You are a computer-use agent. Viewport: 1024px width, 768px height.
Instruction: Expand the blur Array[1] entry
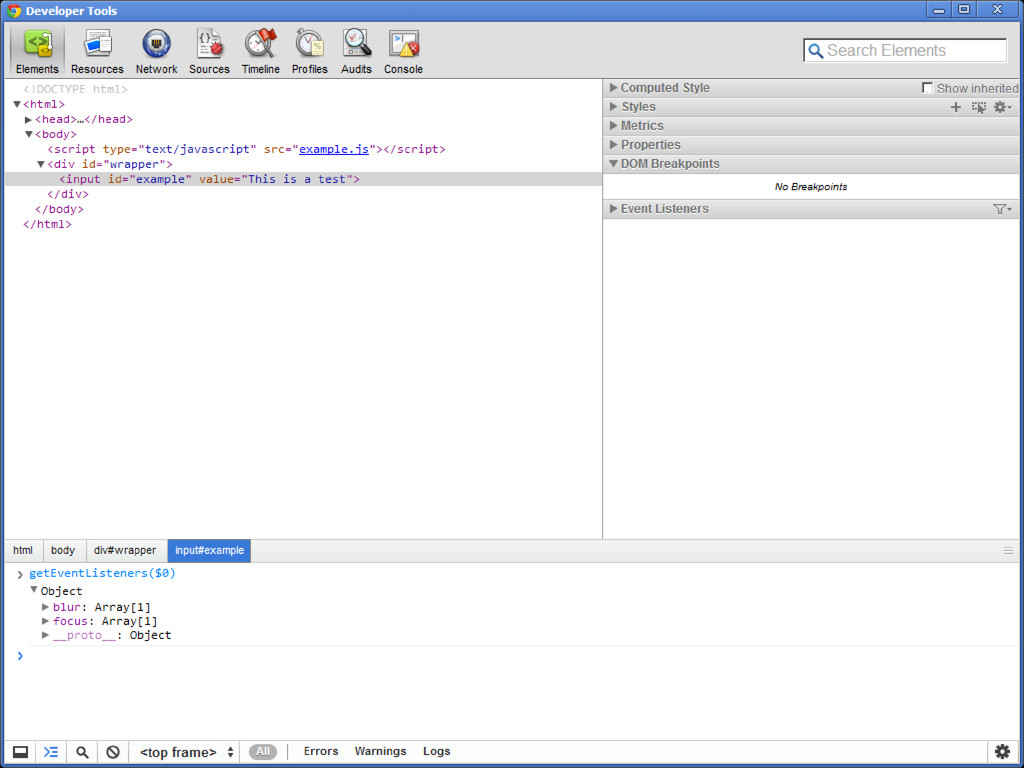tap(45, 607)
